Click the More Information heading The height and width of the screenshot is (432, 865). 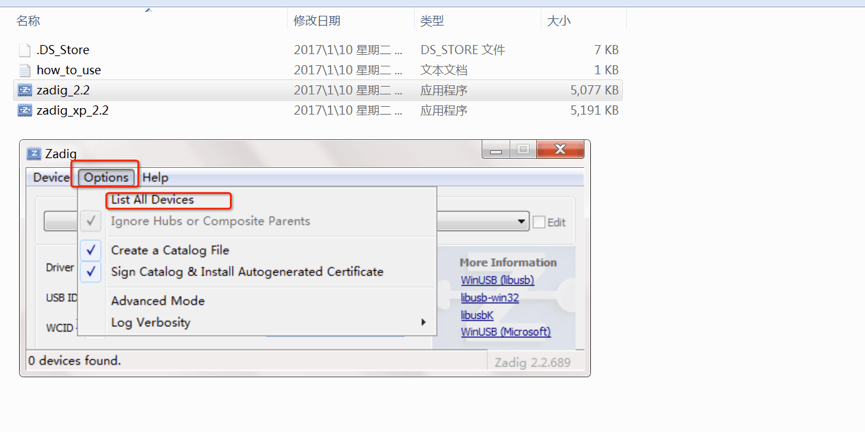(x=508, y=263)
